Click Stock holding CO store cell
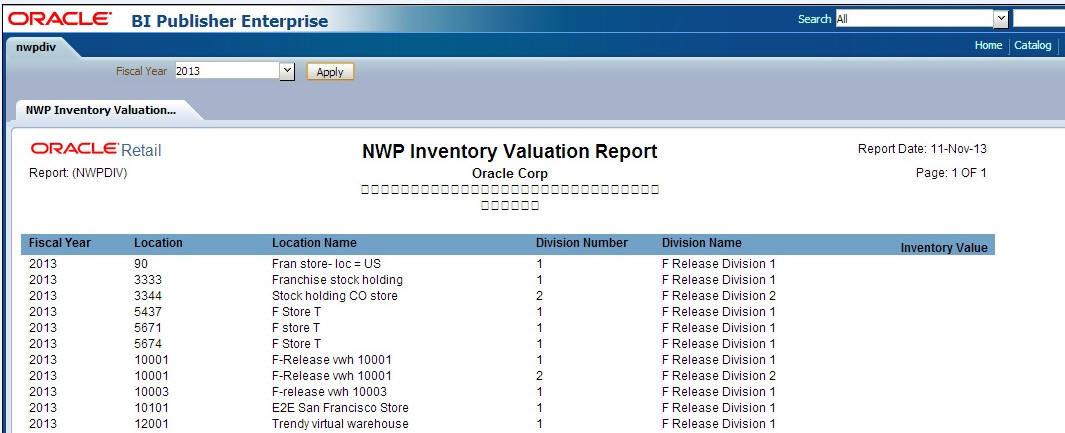 tap(335, 296)
